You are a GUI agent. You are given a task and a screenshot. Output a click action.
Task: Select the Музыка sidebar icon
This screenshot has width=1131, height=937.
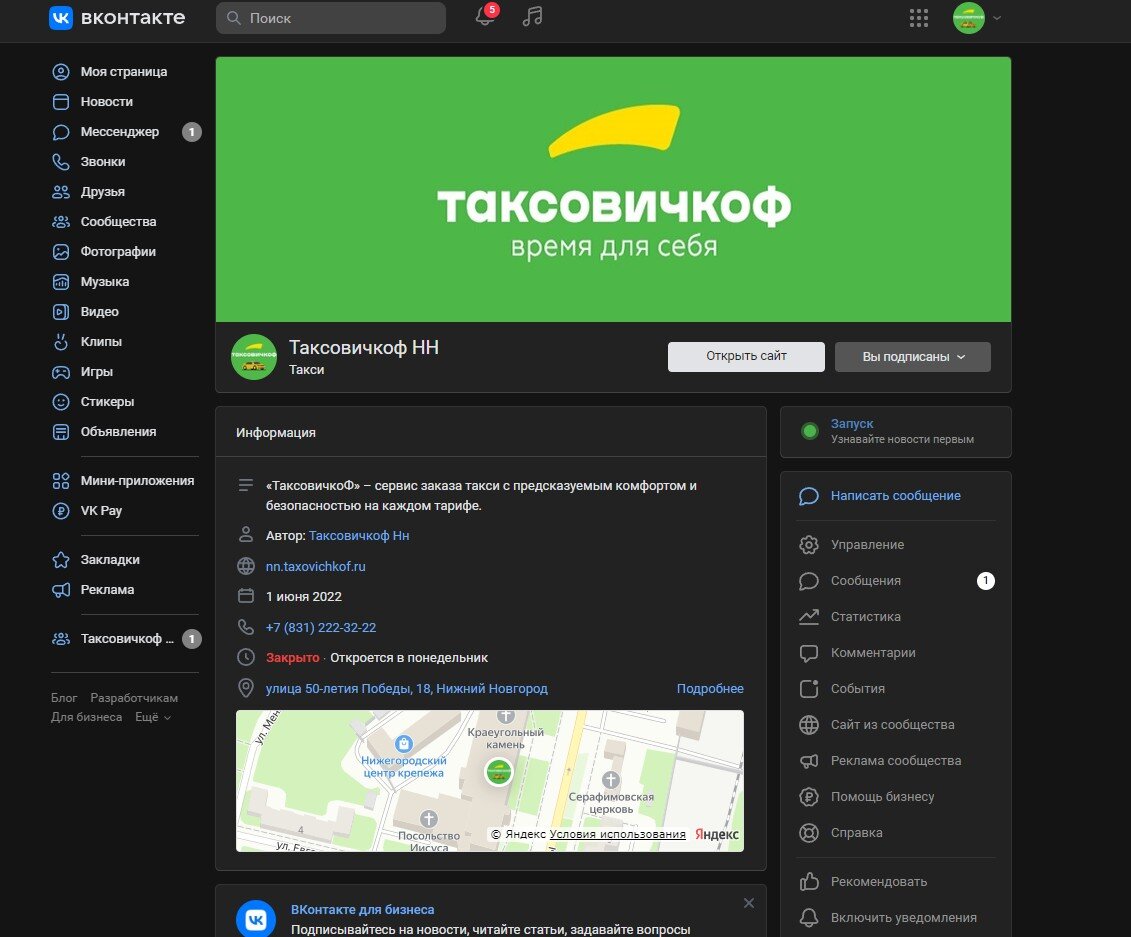click(62, 281)
